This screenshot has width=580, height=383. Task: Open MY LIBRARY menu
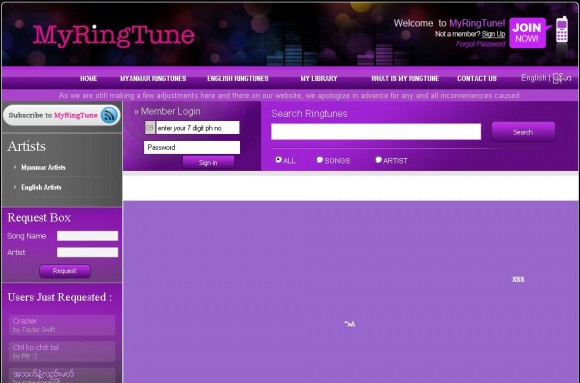click(319, 78)
